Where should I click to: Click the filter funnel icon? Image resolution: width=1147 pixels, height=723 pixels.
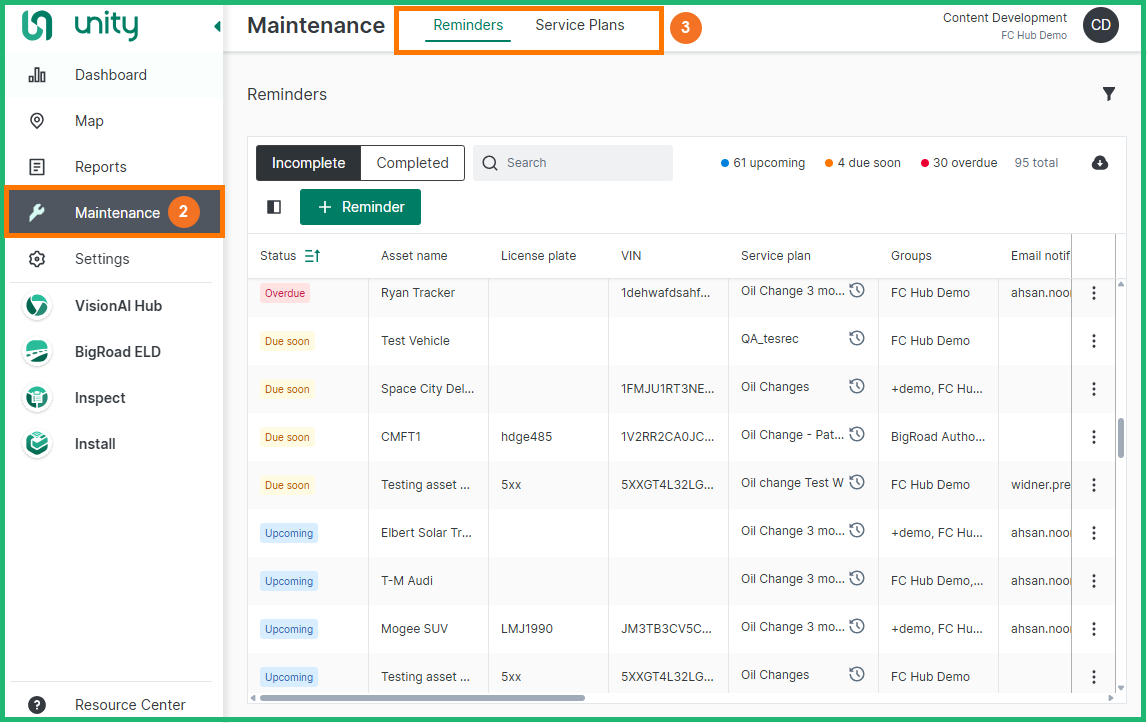[x=1108, y=94]
